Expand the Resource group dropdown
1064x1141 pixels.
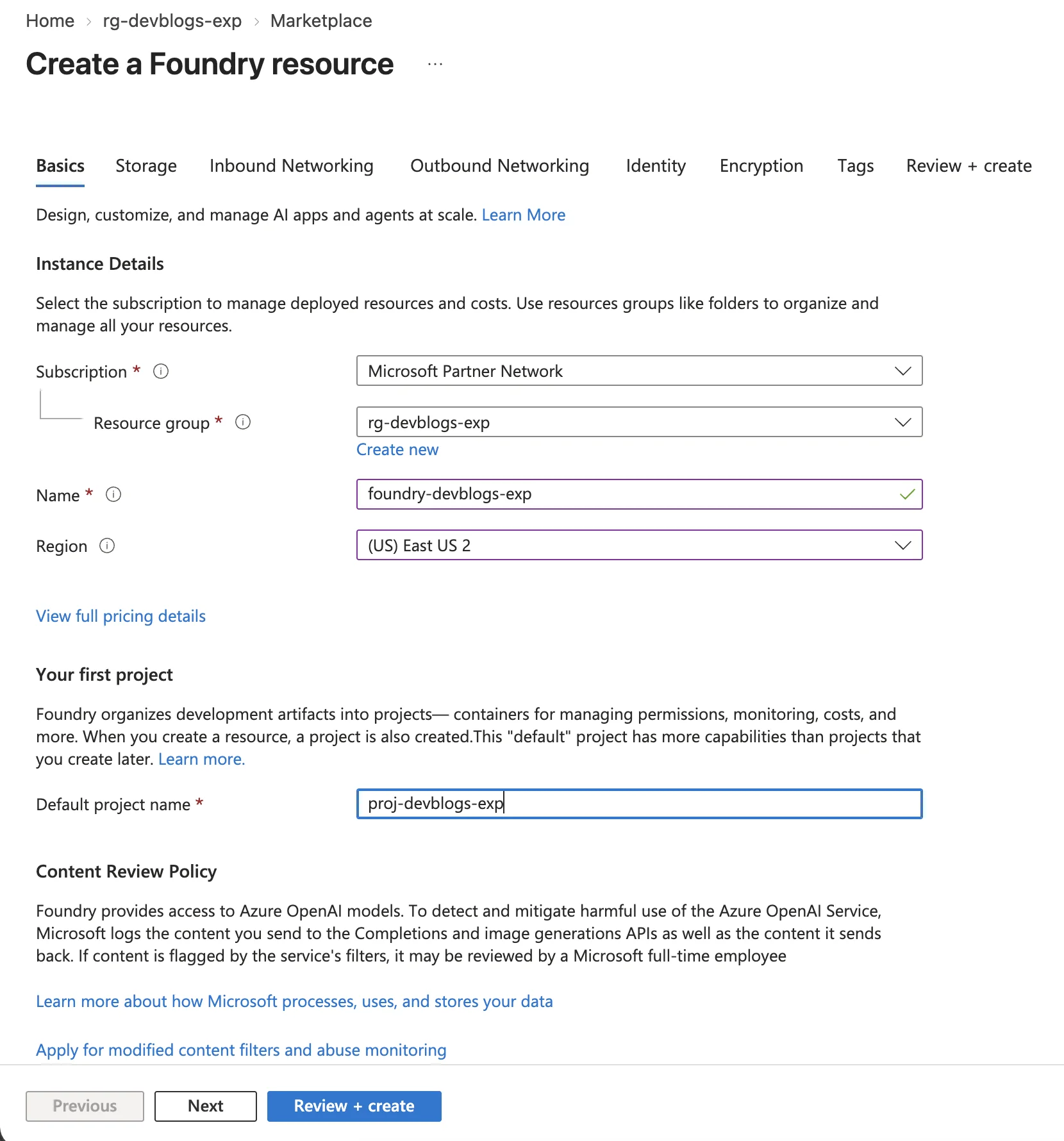point(639,422)
